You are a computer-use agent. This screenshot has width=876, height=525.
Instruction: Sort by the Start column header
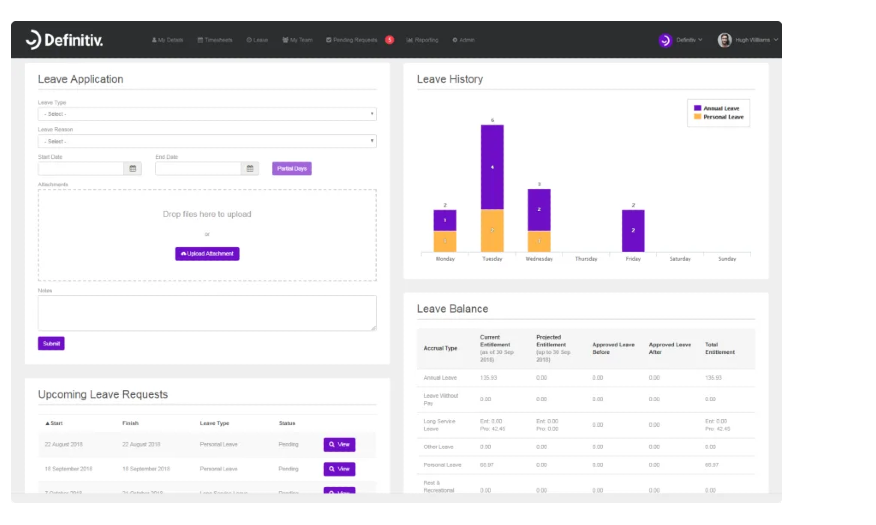coord(54,423)
